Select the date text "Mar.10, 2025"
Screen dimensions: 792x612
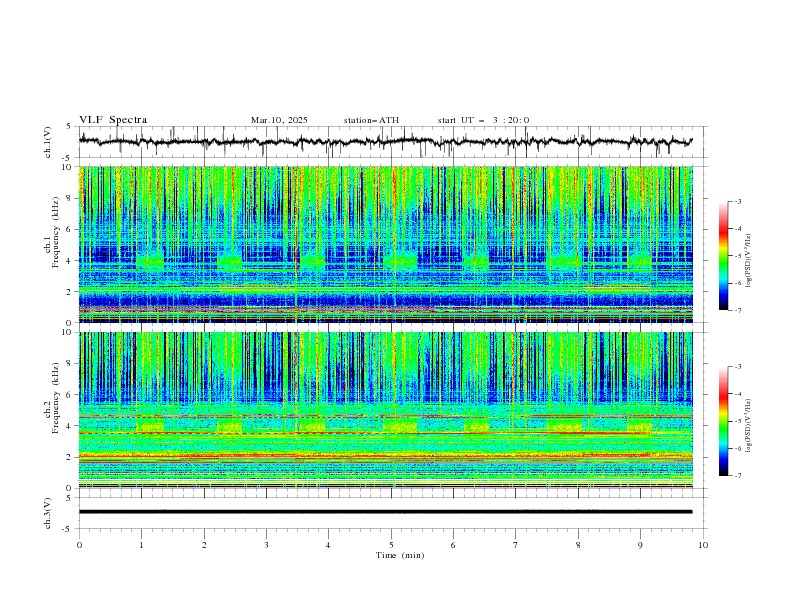click(279, 120)
